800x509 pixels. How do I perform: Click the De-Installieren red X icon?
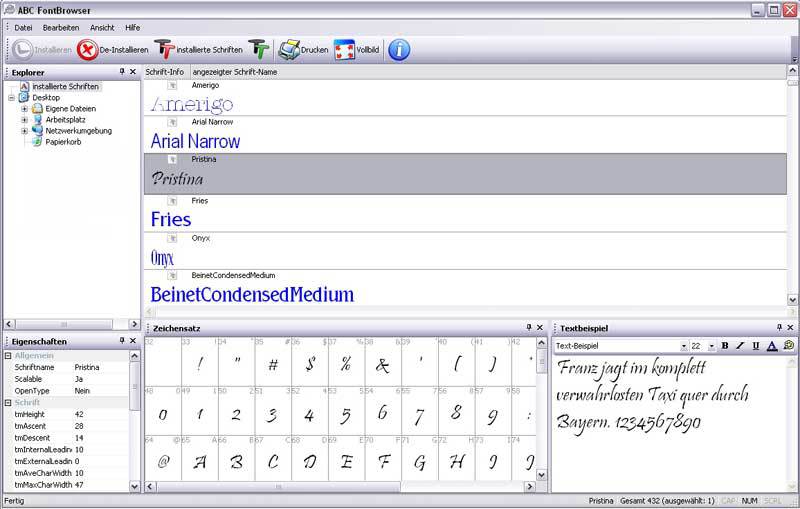(x=87, y=50)
